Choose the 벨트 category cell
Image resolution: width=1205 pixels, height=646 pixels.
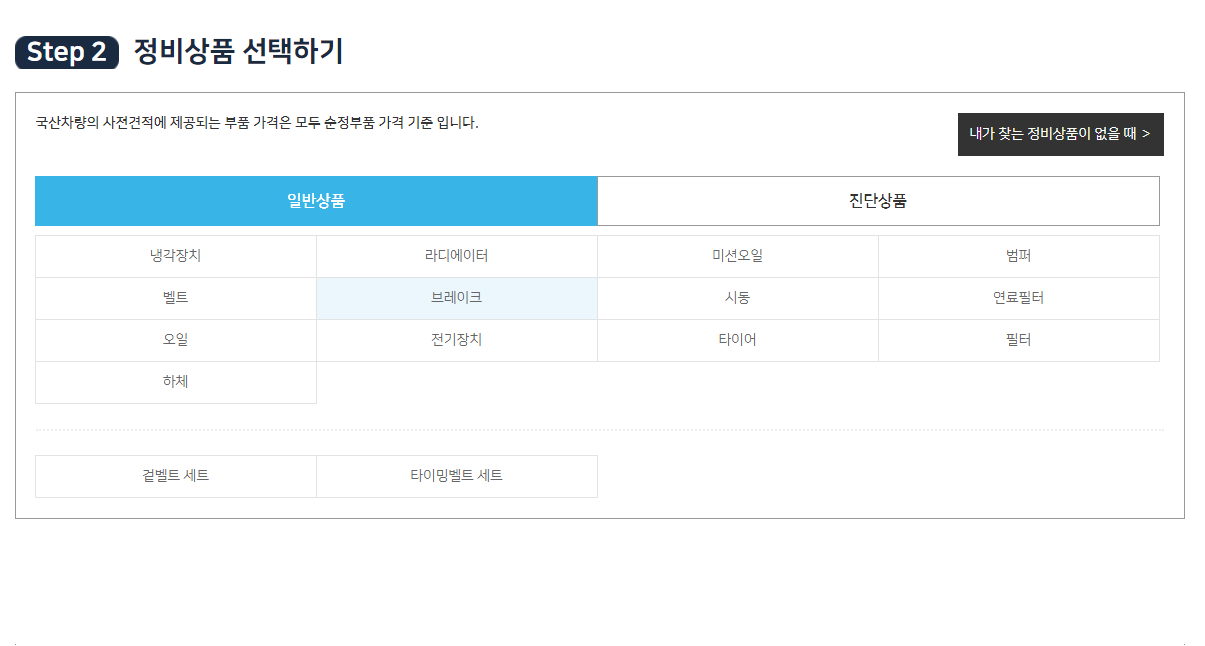click(x=176, y=298)
